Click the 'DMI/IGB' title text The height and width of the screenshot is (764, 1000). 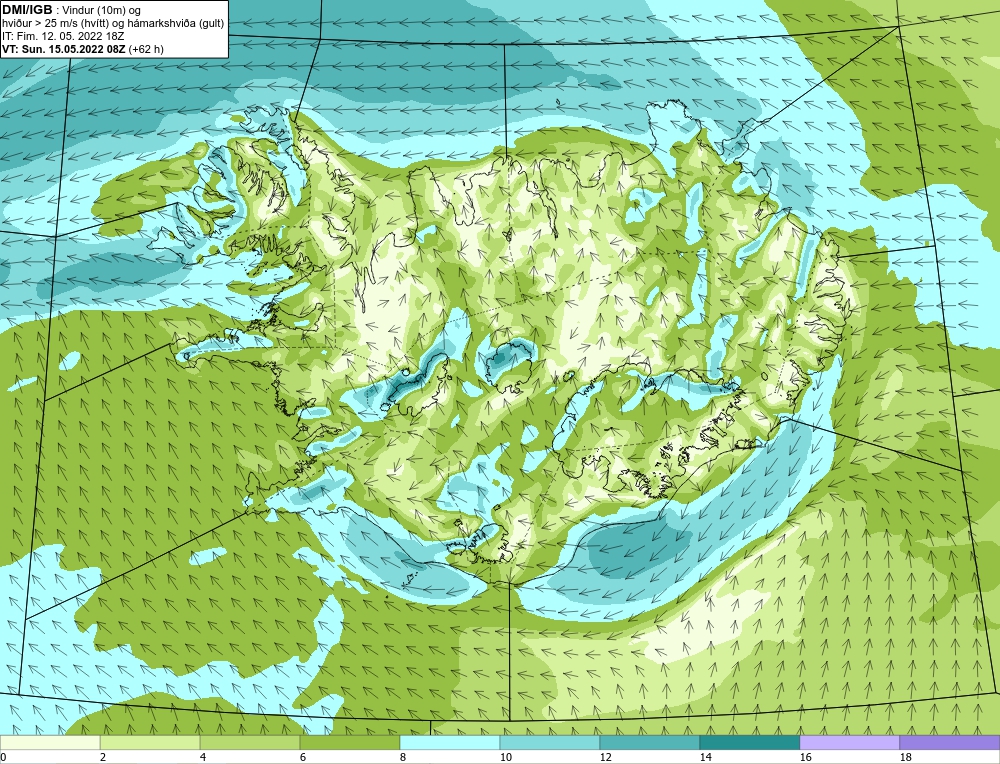click(x=27, y=10)
